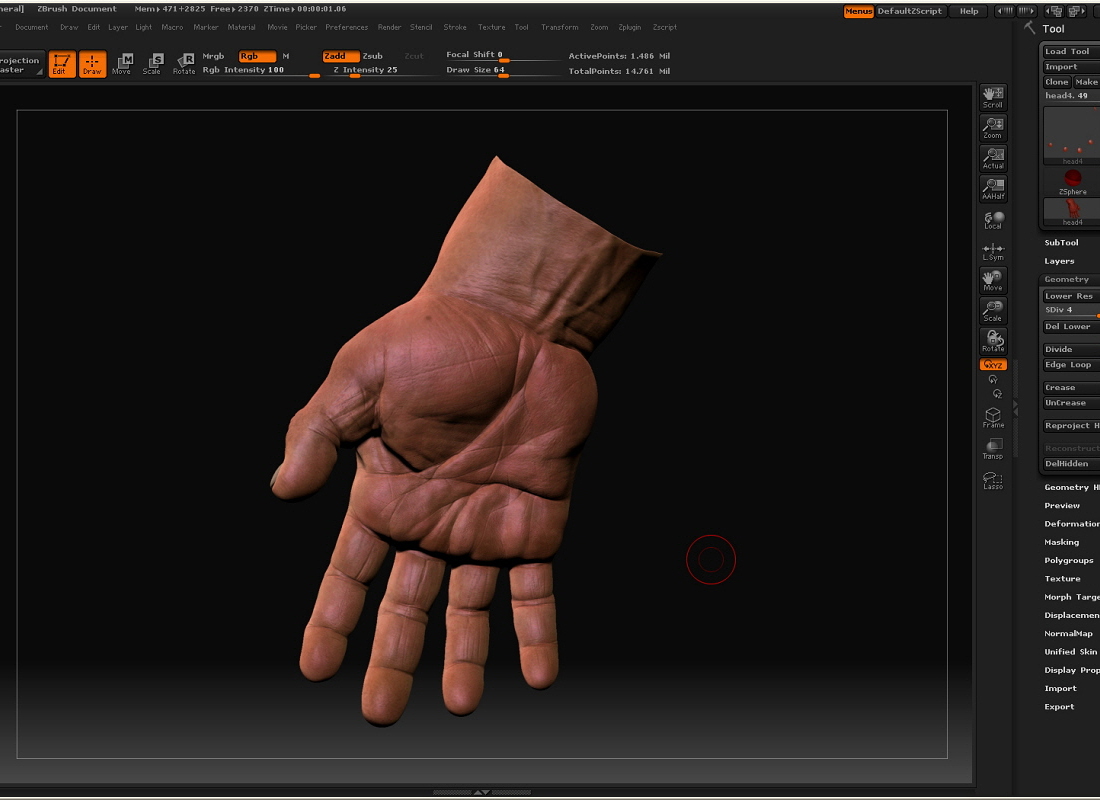
Task: Select the Rotate tool icon
Action: (x=992, y=338)
